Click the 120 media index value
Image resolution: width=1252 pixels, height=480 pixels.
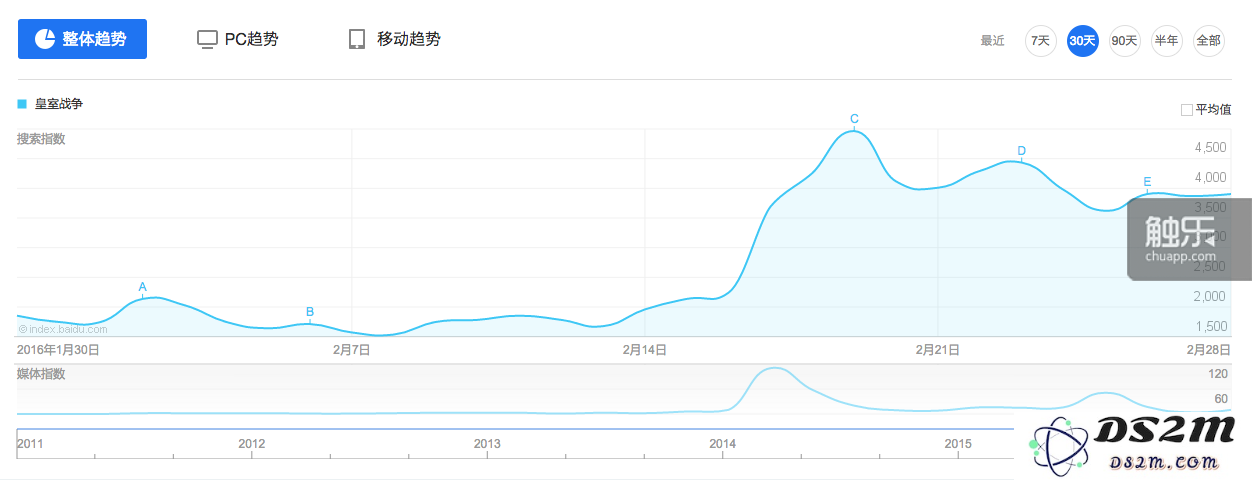[x=1218, y=374]
